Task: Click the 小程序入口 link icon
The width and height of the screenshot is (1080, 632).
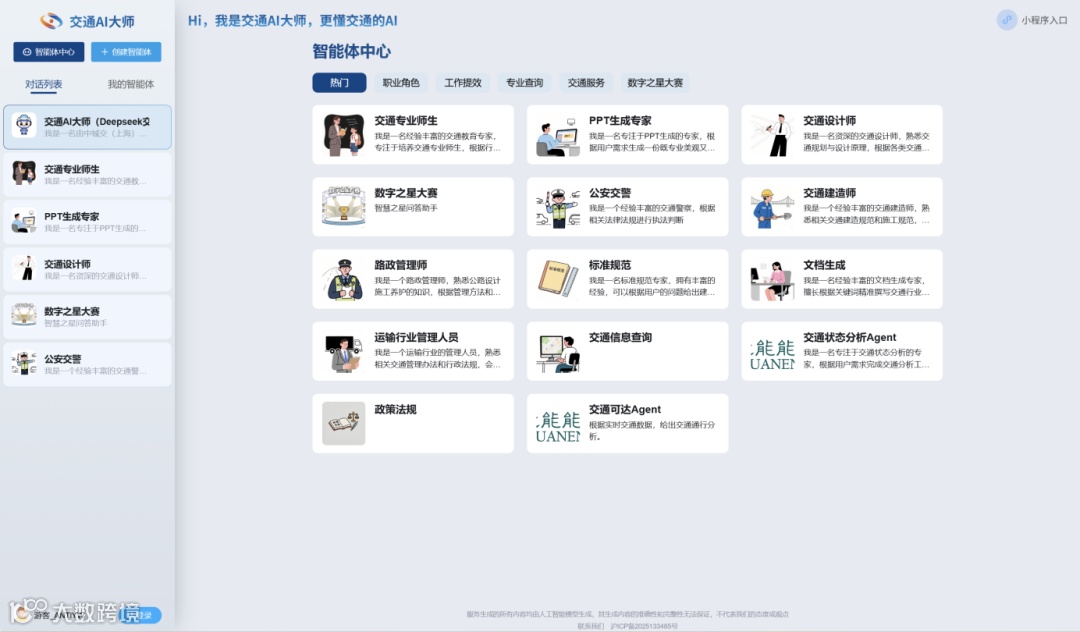Action: 1006,20
